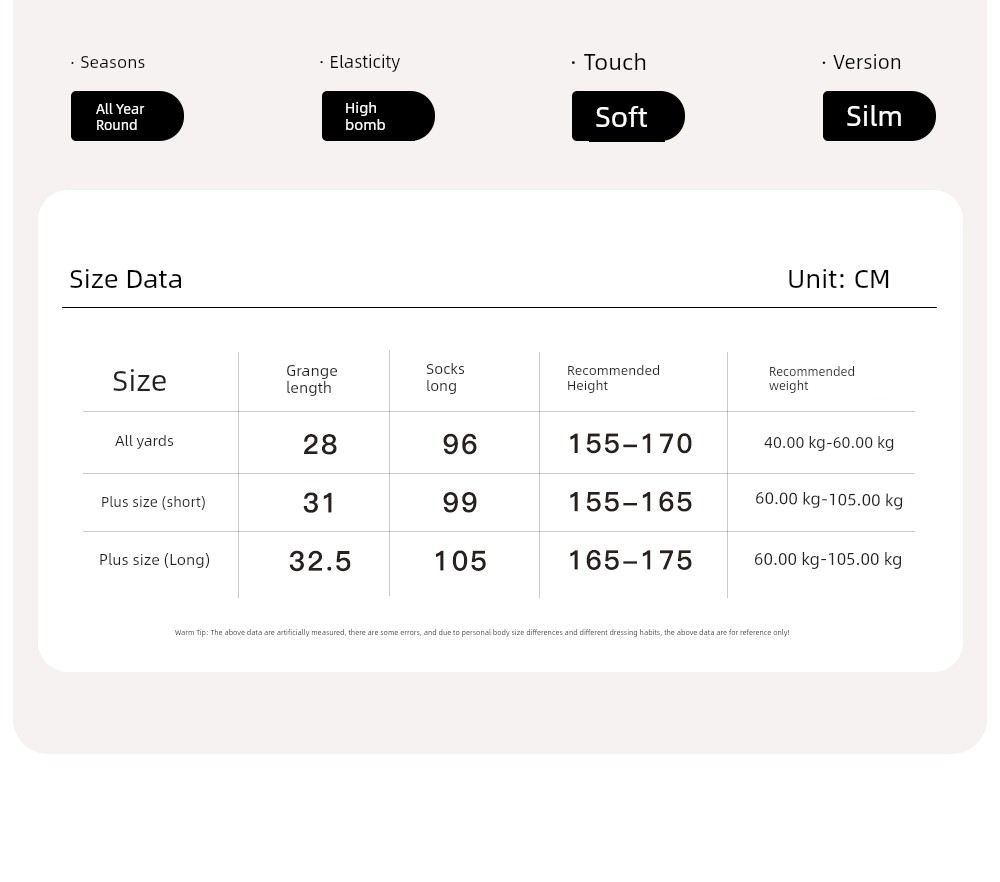The image size is (1000, 882).
Task: Click the Seasons label
Action: coord(112,62)
